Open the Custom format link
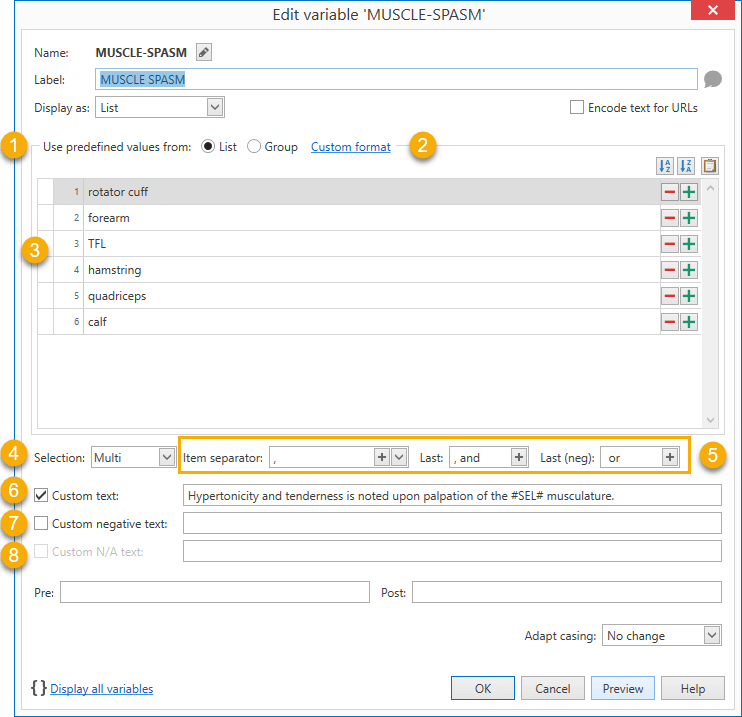The height and width of the screenshot is (717, 742). coord(350,147)
